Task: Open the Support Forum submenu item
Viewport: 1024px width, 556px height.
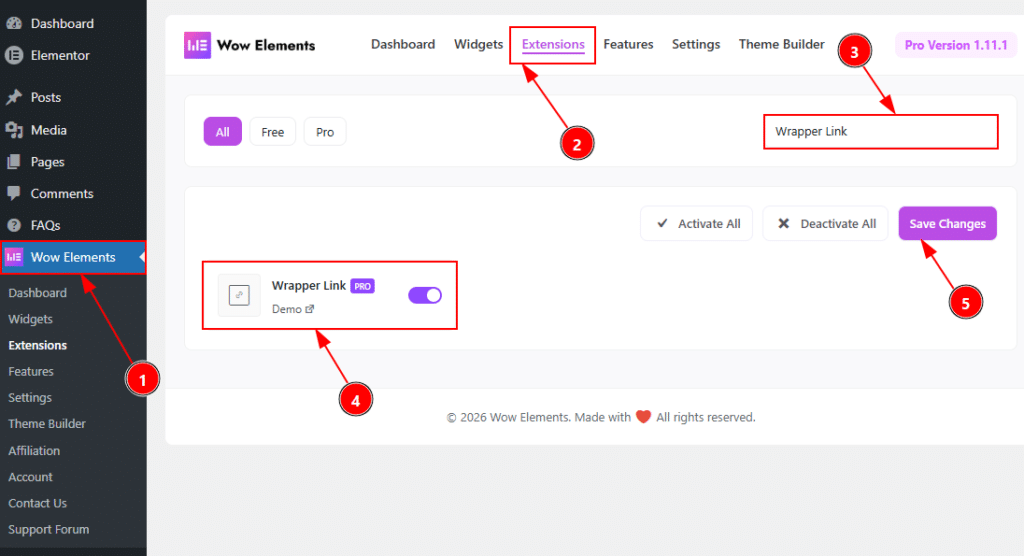Action: (x=48, y=529)
